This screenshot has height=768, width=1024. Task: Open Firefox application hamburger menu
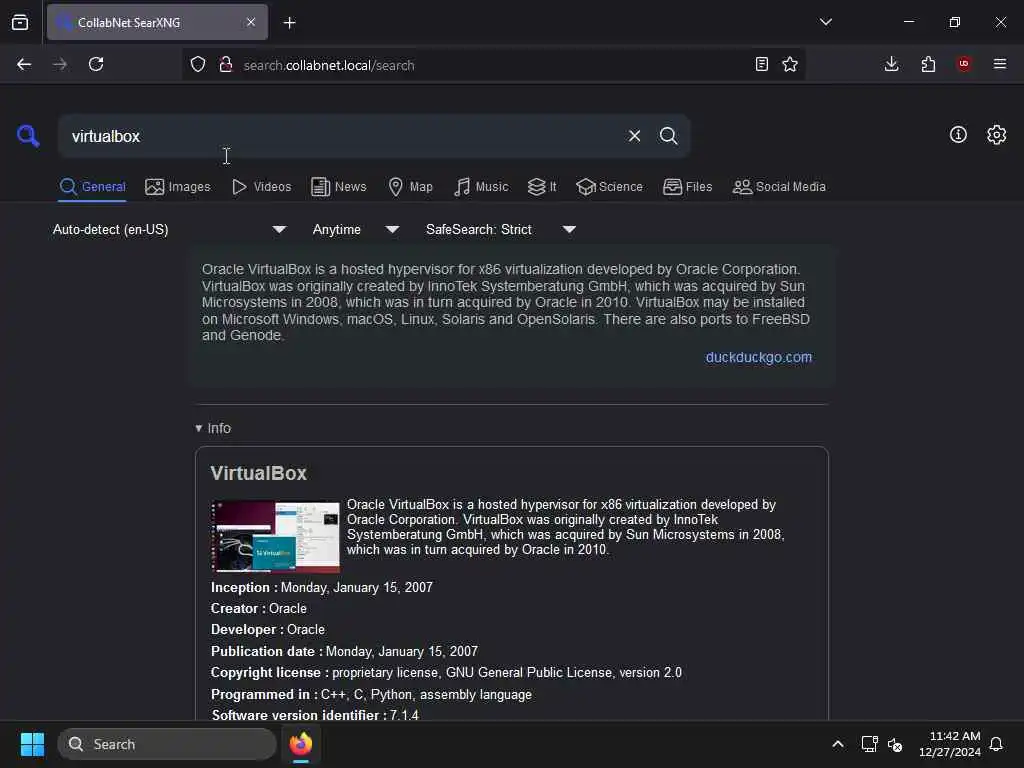[1000, 64]
